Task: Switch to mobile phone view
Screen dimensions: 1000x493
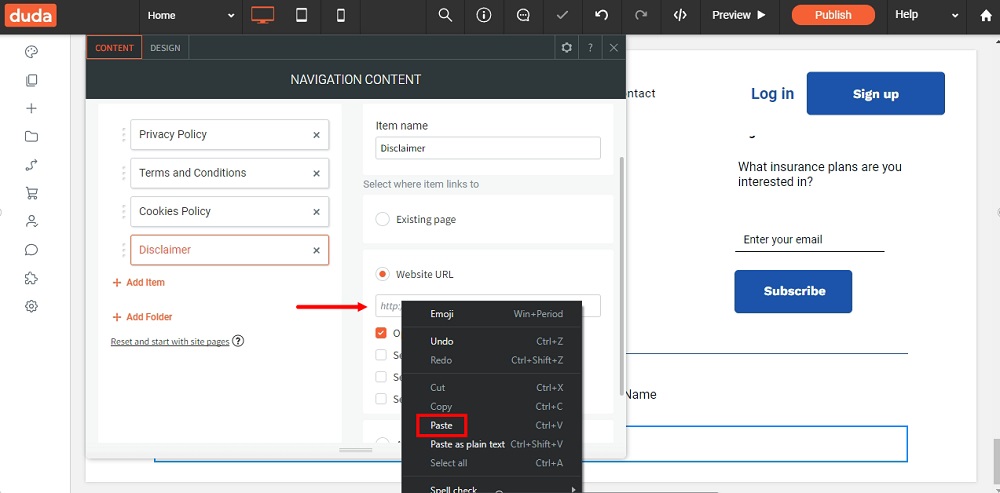Action: coord(341,15)
